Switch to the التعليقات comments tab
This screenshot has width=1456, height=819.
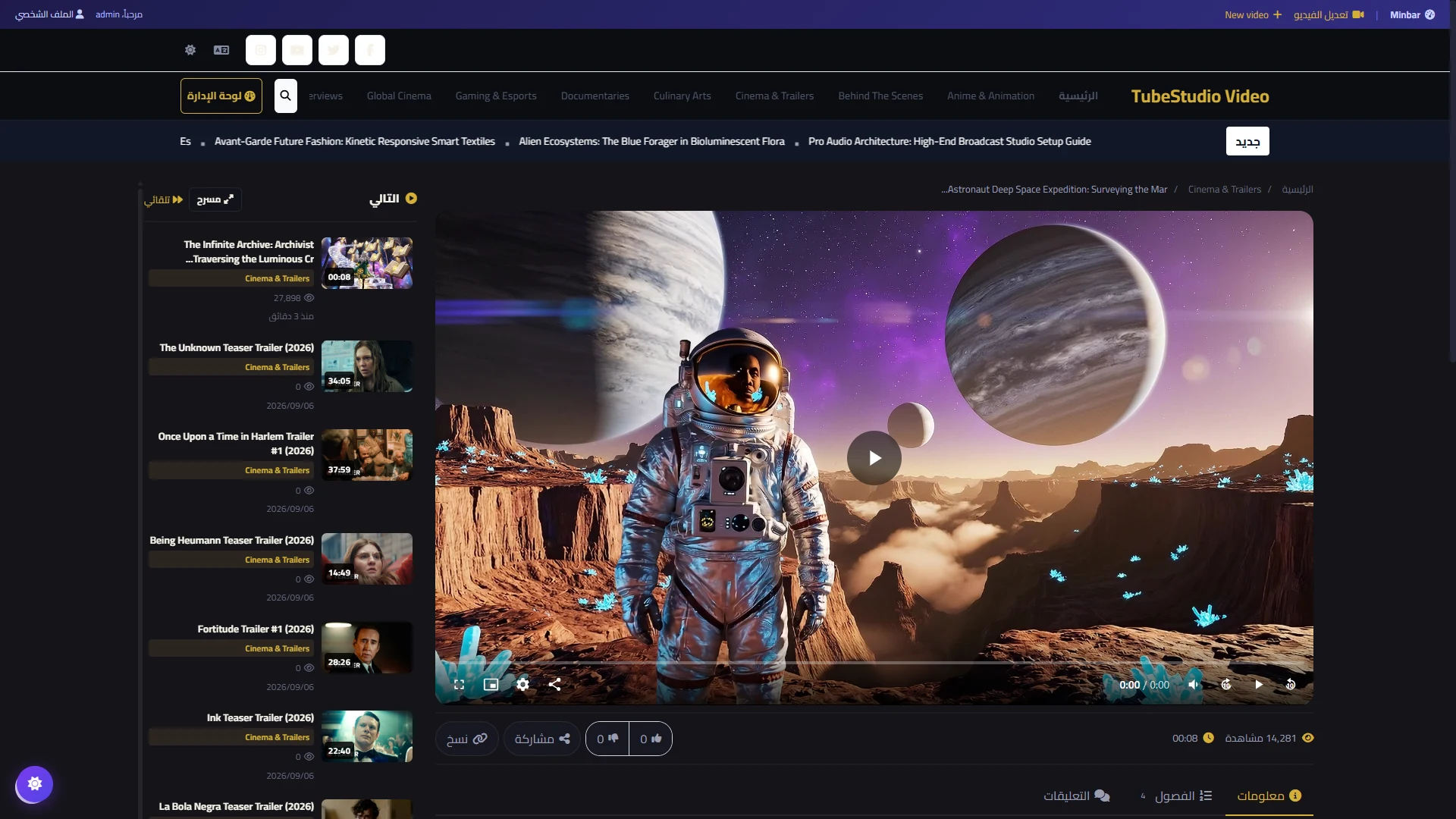[1076, 795]
